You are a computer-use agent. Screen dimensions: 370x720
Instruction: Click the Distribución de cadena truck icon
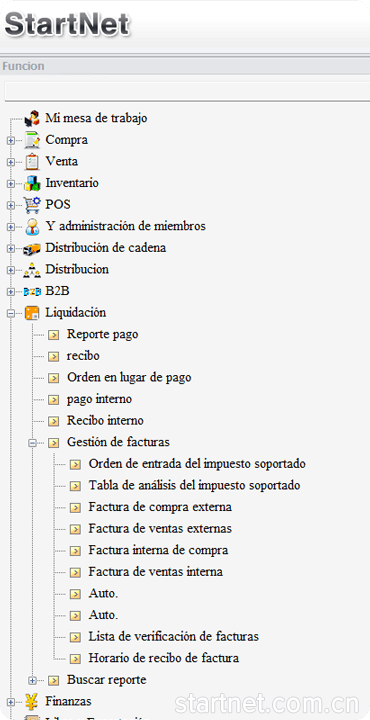[x=32, y=248]
